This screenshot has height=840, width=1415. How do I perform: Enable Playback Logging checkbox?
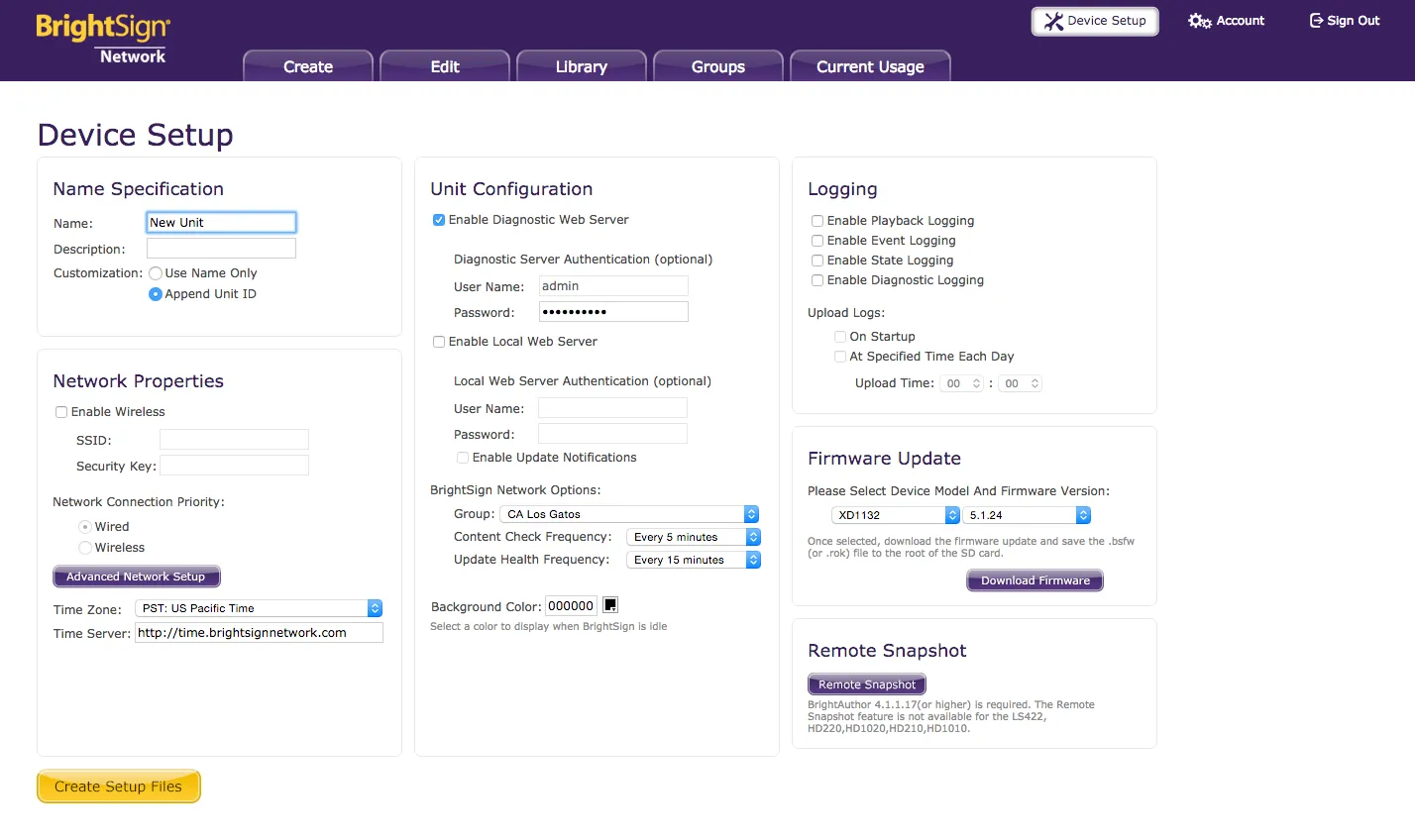(817, 221)
